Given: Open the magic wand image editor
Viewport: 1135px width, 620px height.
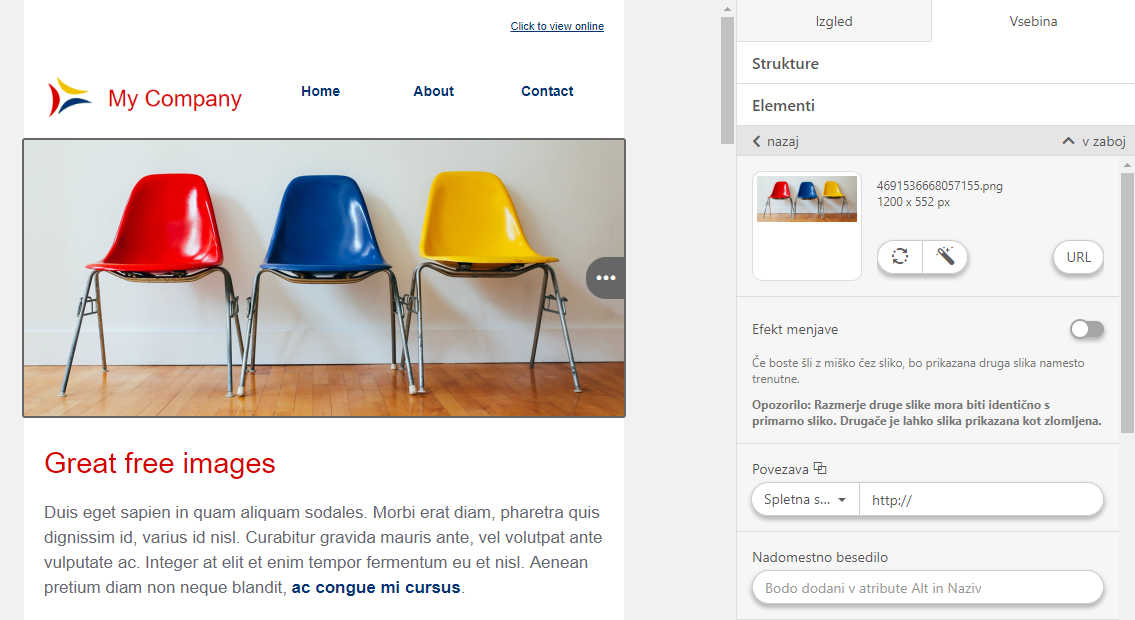Looking at the screenshot, I should click(x=945, y=257).
